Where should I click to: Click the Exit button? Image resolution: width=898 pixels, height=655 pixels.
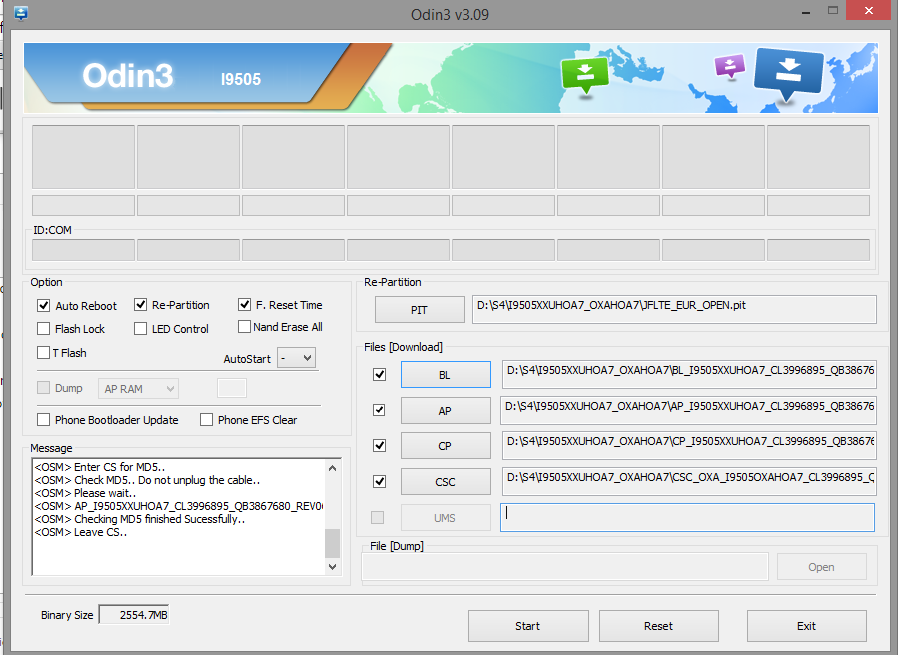806,626
